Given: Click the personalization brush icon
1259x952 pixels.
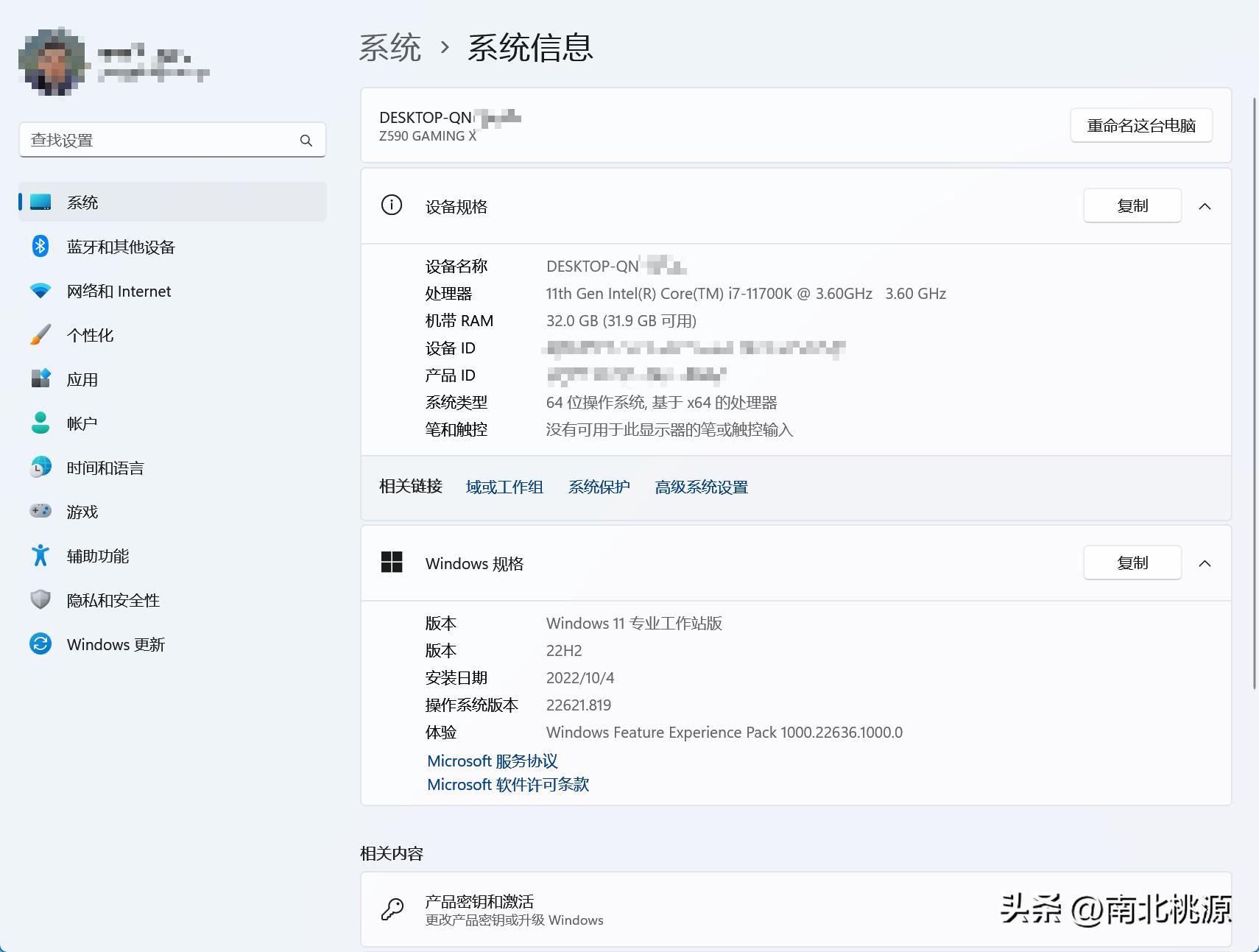Looking at the screenshot, I should coord(40,335).
